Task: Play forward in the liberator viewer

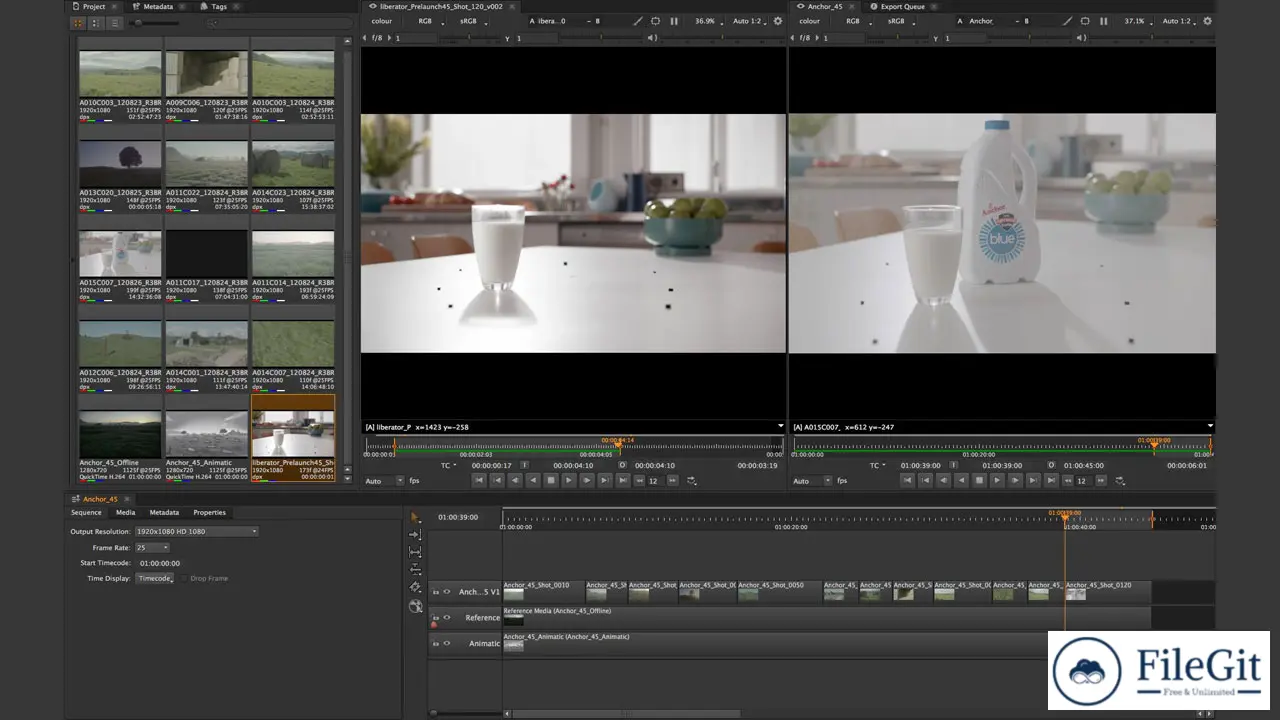Action: 569,481
